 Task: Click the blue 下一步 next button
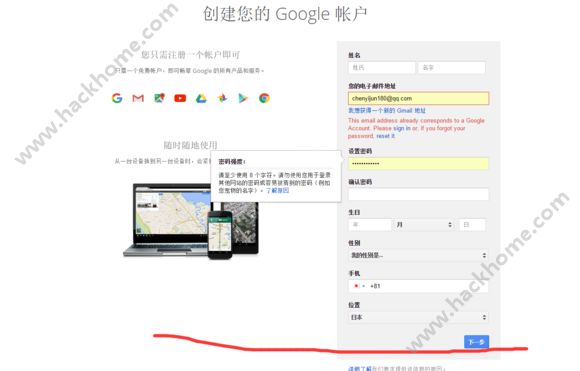click(476, 342)
